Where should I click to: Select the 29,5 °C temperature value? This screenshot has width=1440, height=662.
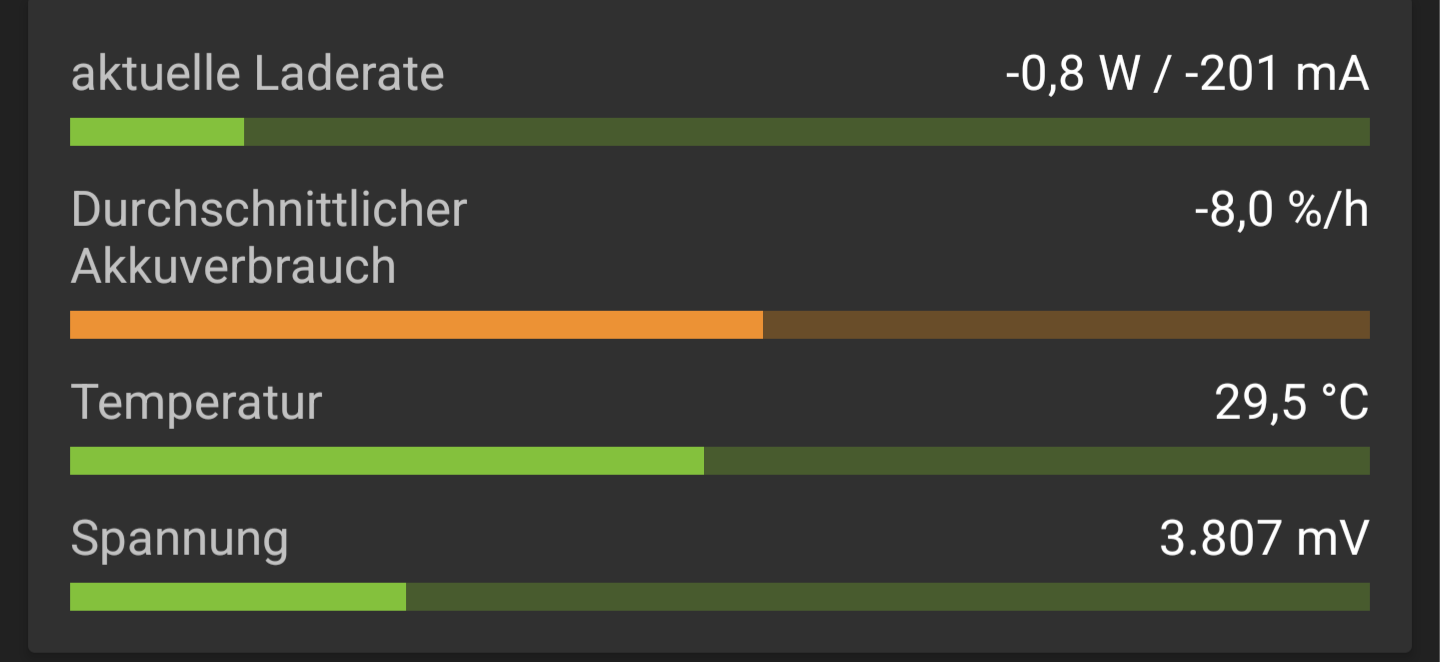[x=1291, y=403]
